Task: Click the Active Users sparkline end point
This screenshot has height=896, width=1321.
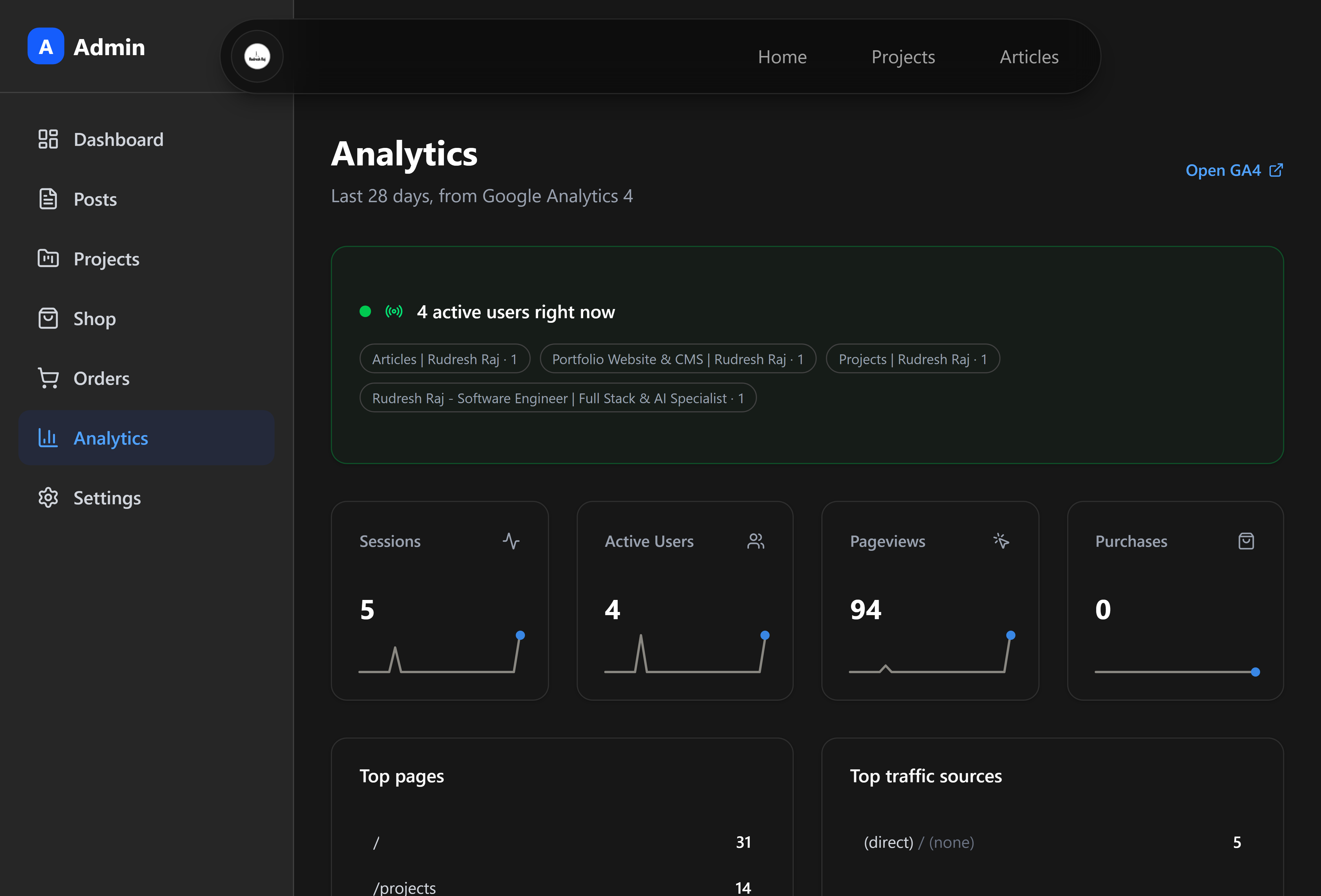Action: tap(764, 635)
